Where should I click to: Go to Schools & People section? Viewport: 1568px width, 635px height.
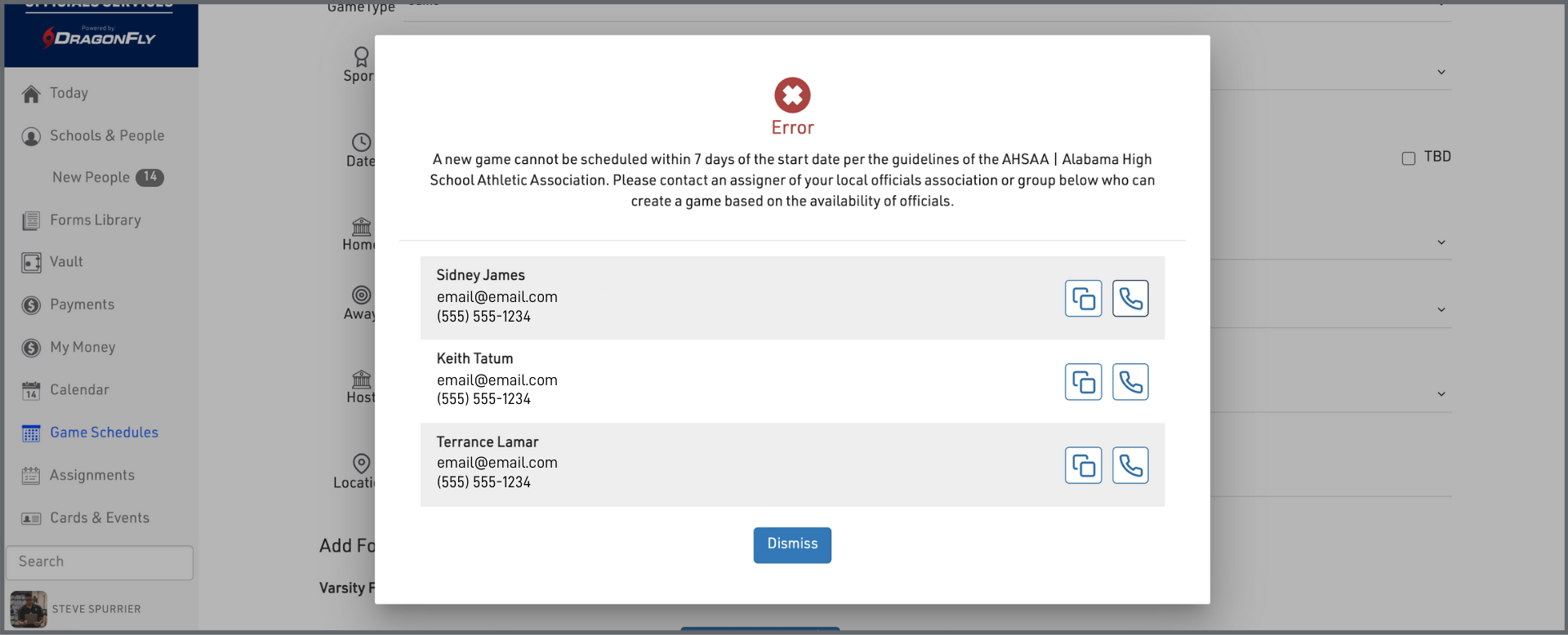pyautogui.click(x=106, y=135)
